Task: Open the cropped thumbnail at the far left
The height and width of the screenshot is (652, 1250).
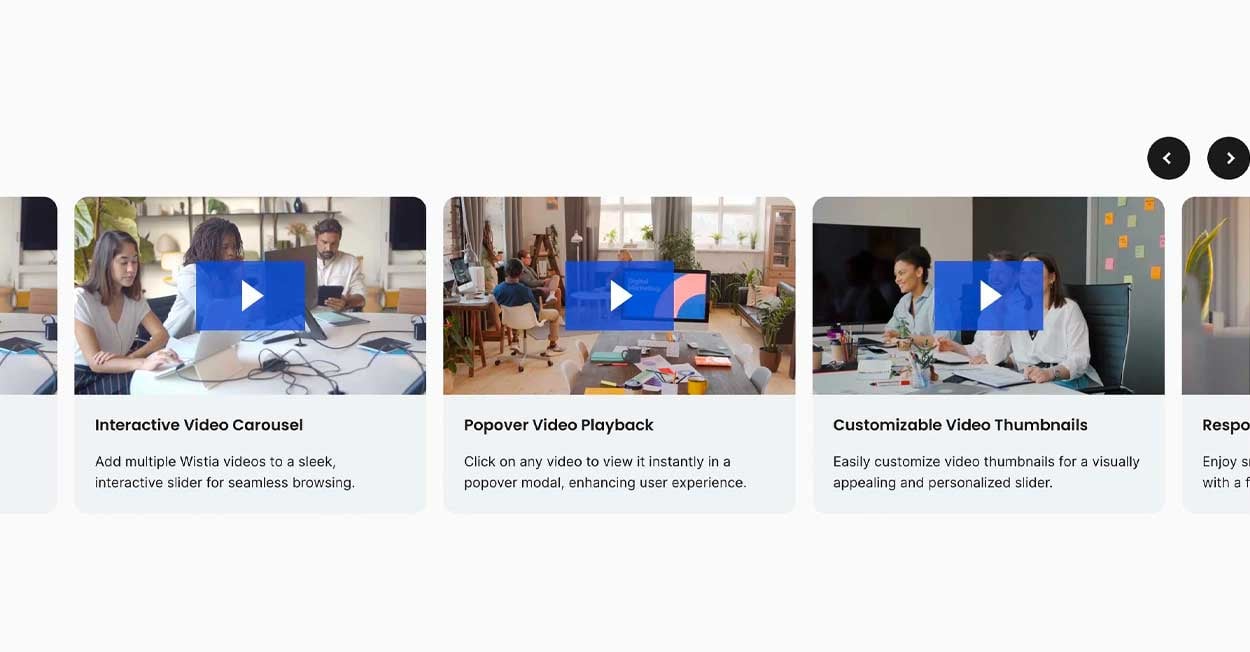Action: (28, 296)
